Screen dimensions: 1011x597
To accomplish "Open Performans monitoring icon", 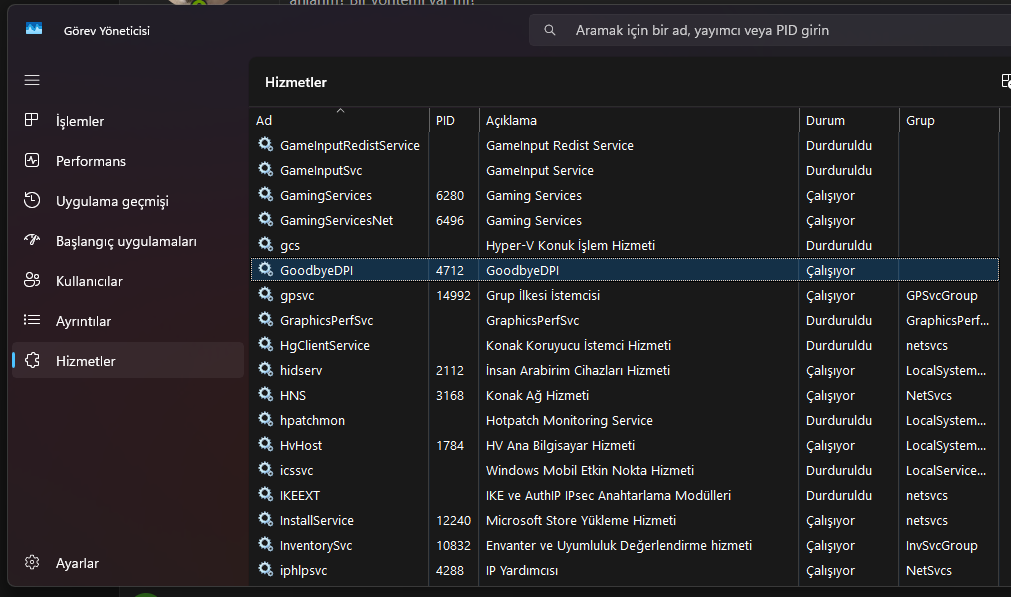I will tap(32, 161).
